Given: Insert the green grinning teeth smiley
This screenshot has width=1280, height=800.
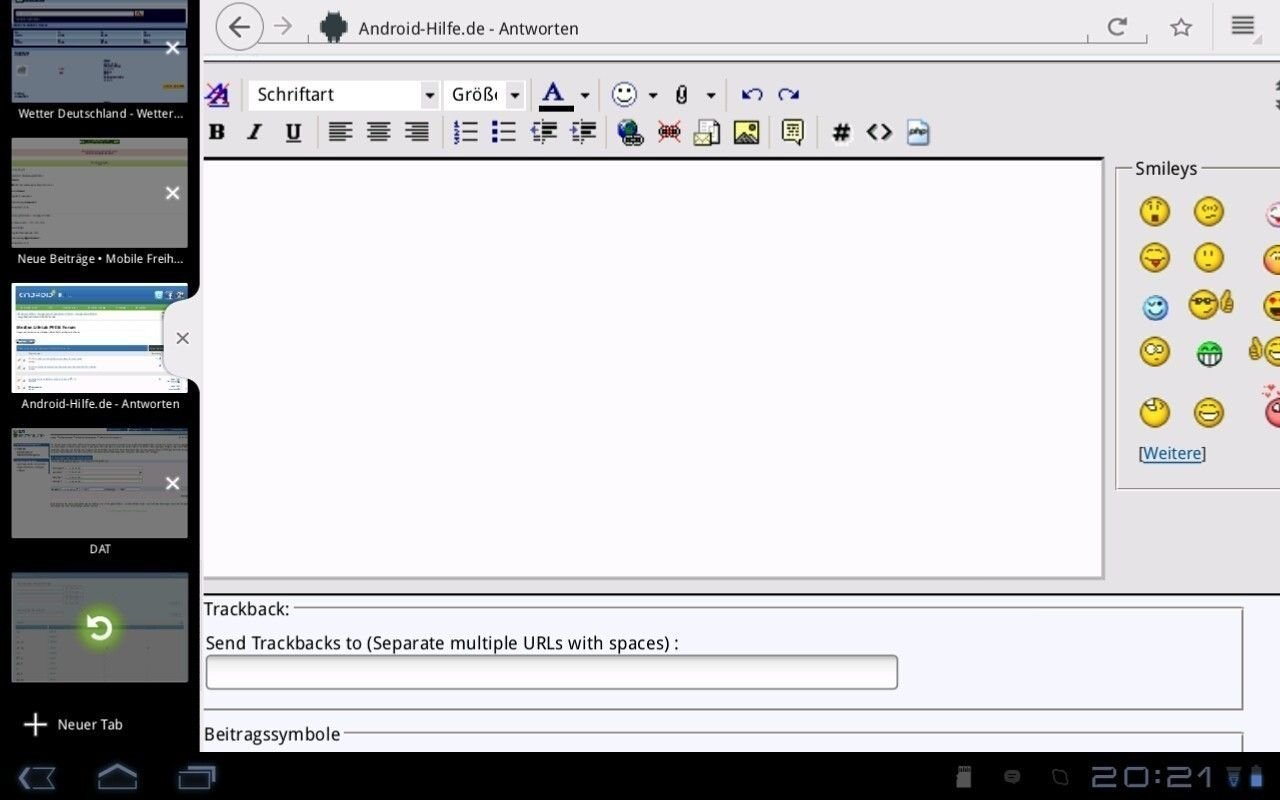Looking at the screenshot, I should [1209, 354].
